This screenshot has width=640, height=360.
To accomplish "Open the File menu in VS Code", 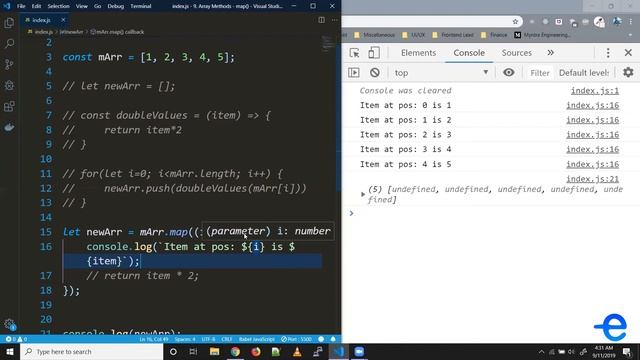I will [21, 6].
